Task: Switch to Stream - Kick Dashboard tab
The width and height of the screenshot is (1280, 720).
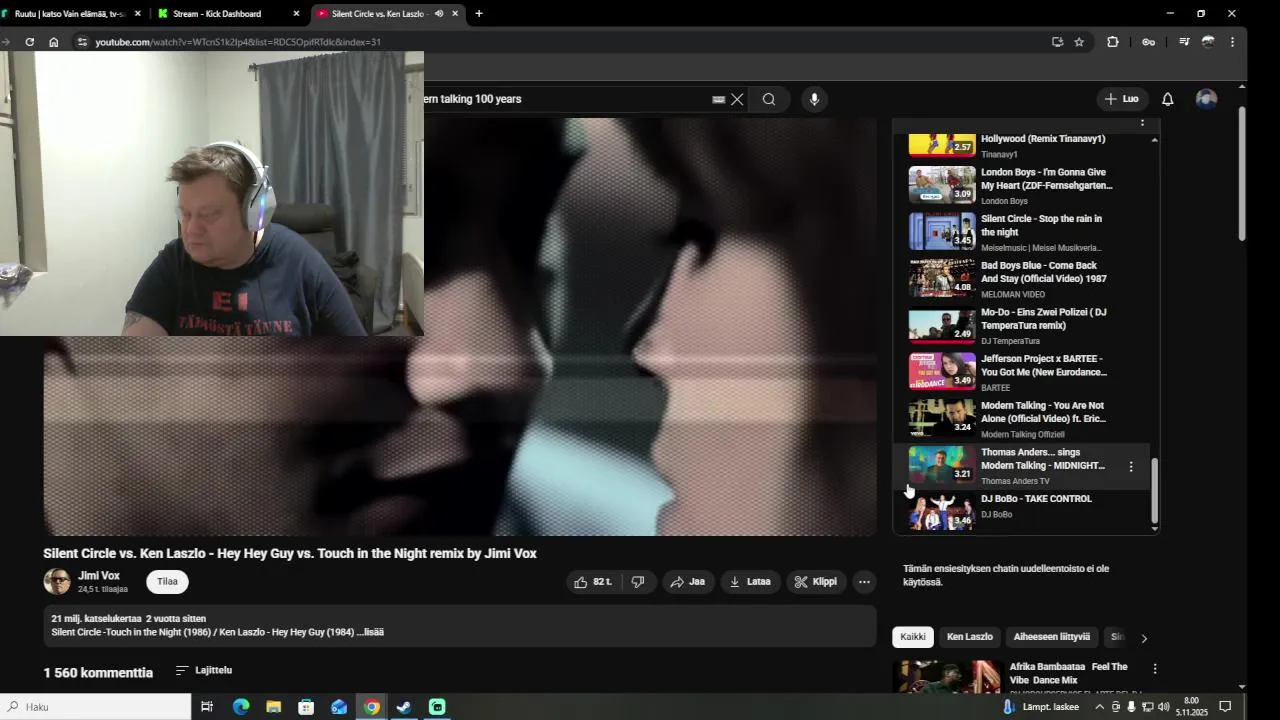Action: pos(216,14)
